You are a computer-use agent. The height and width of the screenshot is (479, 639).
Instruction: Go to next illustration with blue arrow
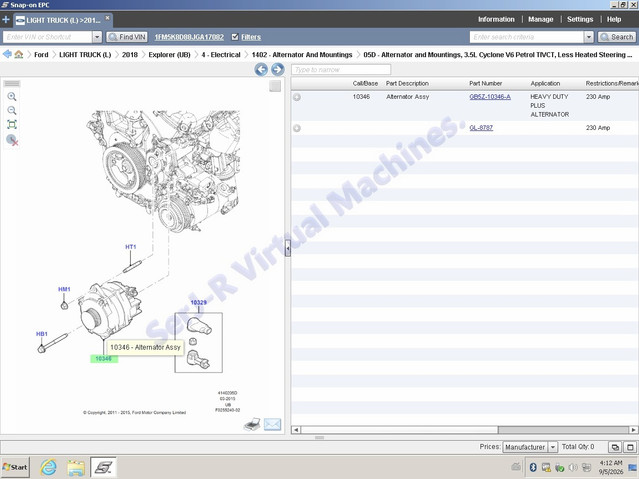tap(278, 70)
